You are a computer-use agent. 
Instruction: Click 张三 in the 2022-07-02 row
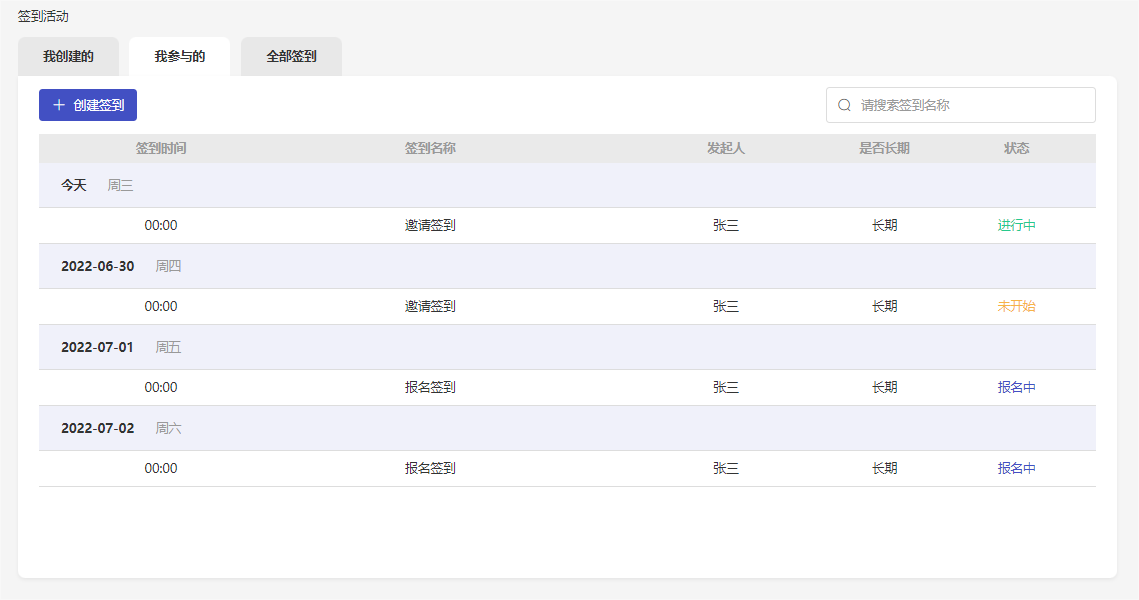point(726,469)
